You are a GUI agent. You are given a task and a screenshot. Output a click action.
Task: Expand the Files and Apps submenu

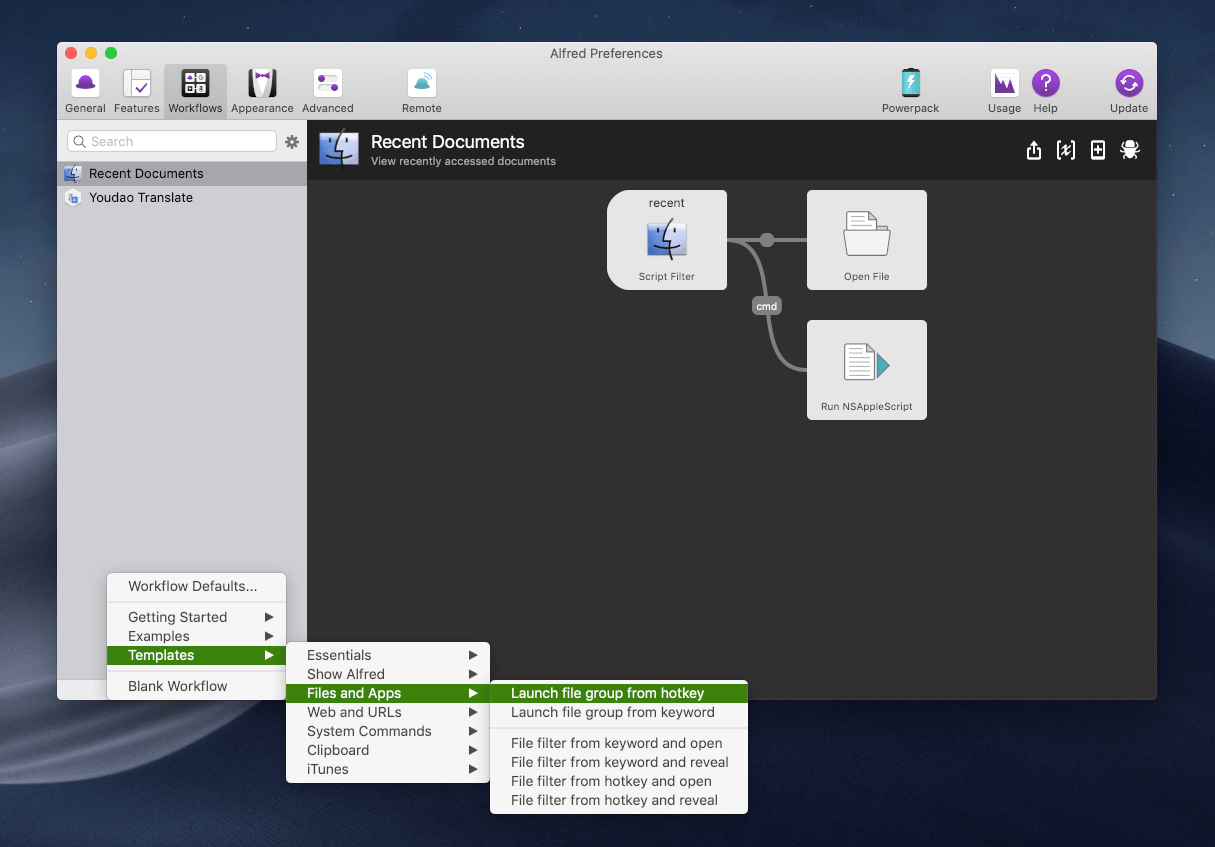388,693
